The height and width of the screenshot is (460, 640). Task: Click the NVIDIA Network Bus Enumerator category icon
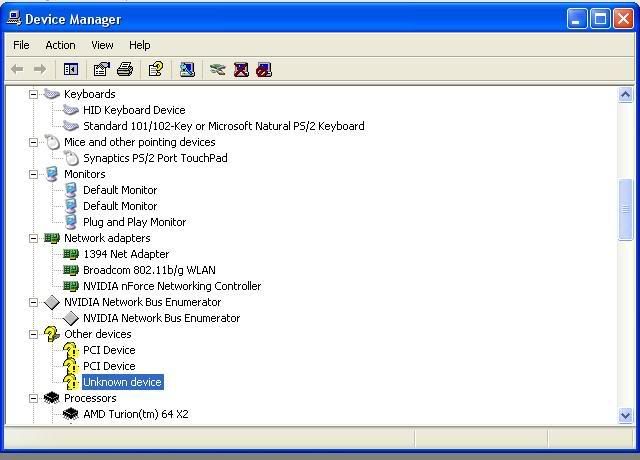click(x=52, y=302)
